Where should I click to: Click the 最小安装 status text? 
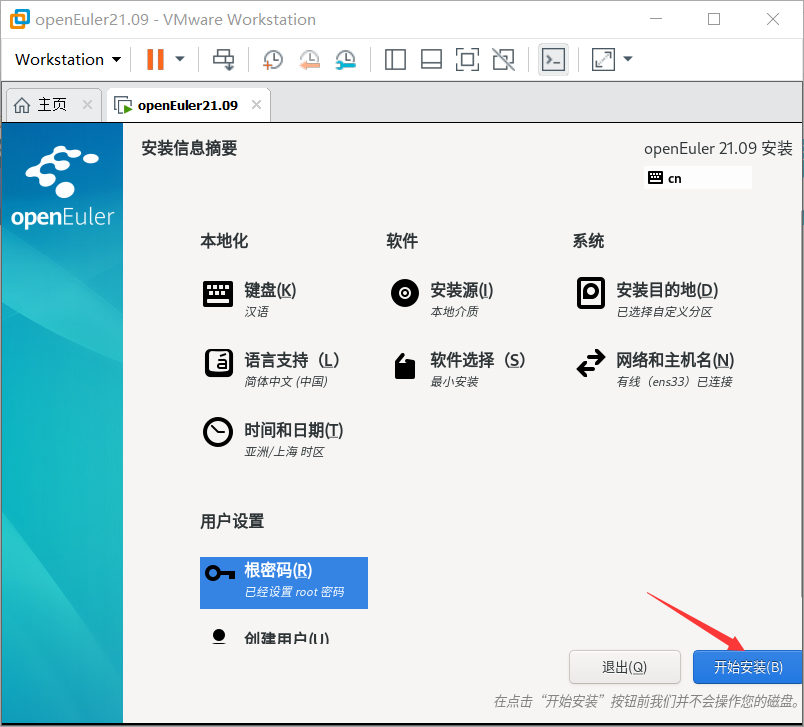454,381
